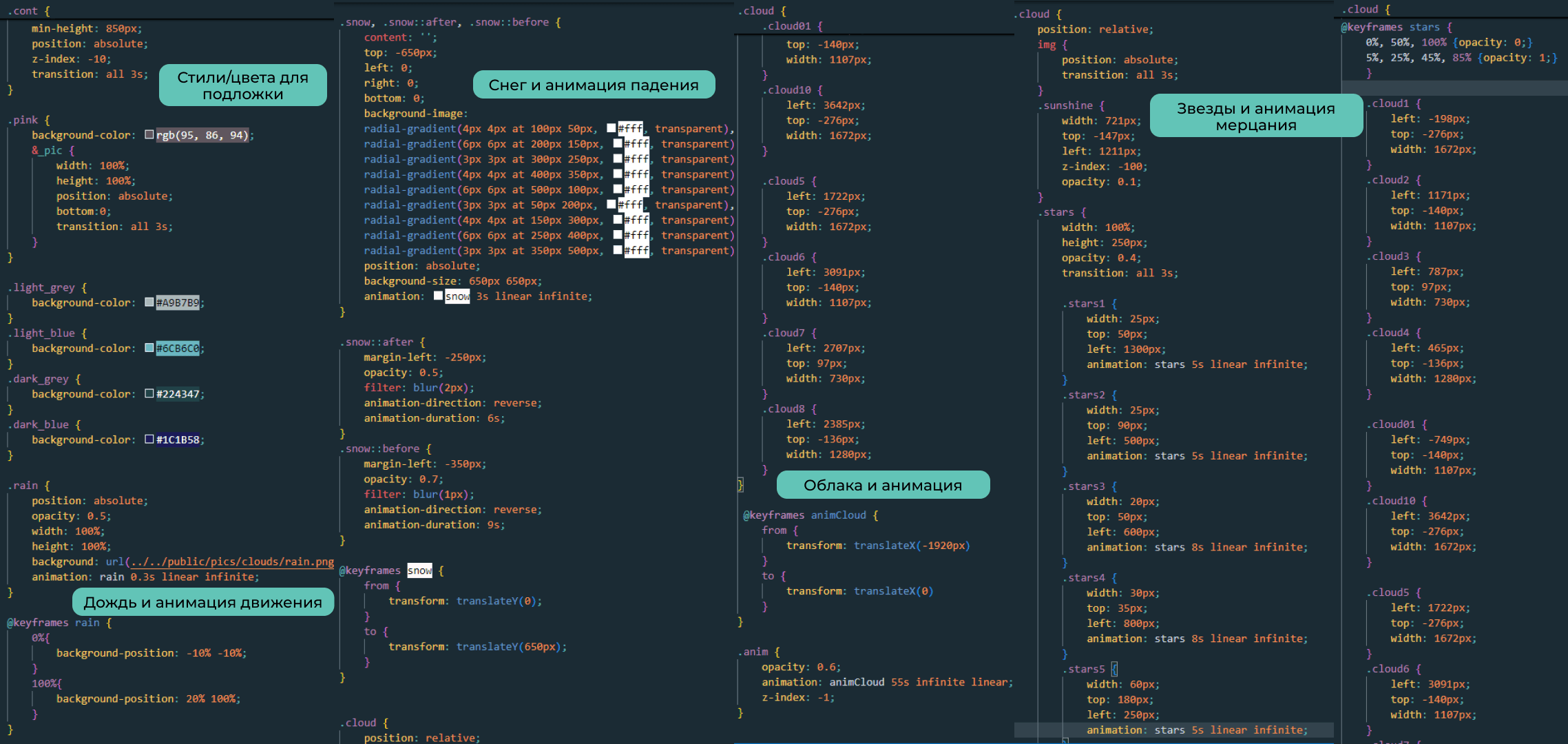Click 'animation: animCloud 55s infinite linear;'
The height and width of the screenshot is (744, 1568).
(x=888, y=682)
